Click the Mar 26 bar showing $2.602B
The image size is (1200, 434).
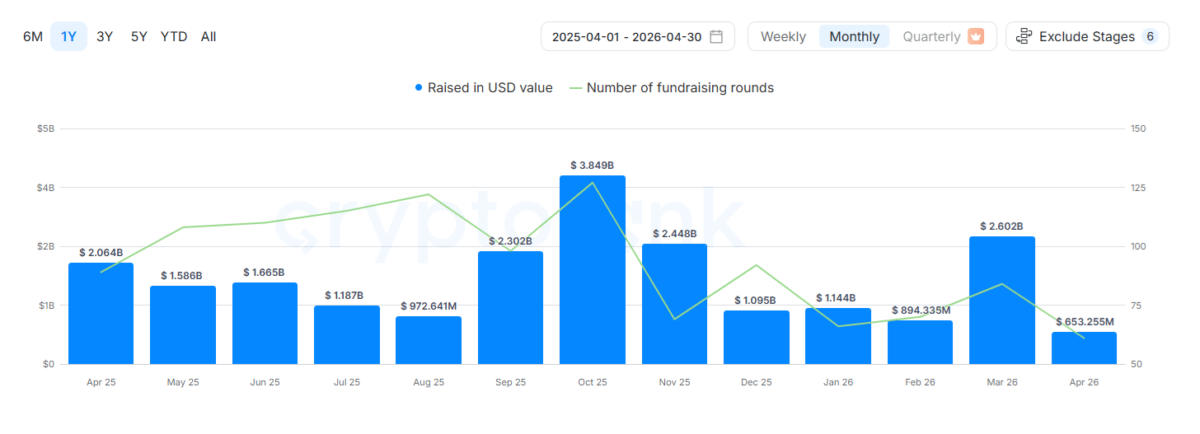click(1002, 300)
